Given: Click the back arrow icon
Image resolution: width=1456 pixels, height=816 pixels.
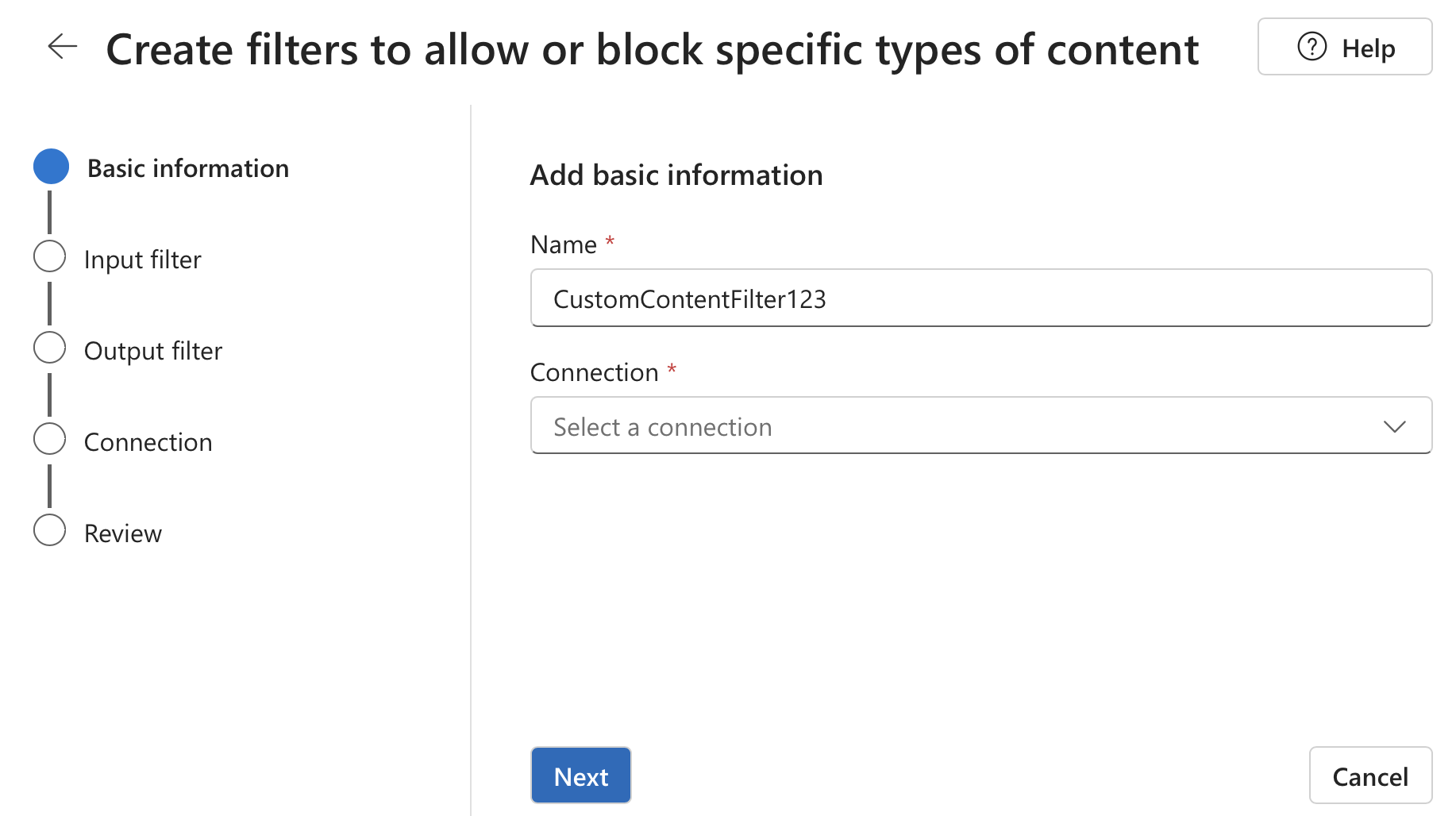Looking at the screenshot, I should coord(62,47).
